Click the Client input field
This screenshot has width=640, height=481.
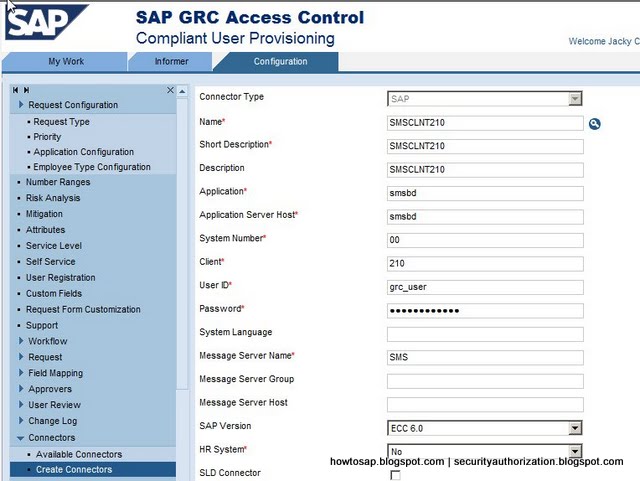tap(485, 264)
